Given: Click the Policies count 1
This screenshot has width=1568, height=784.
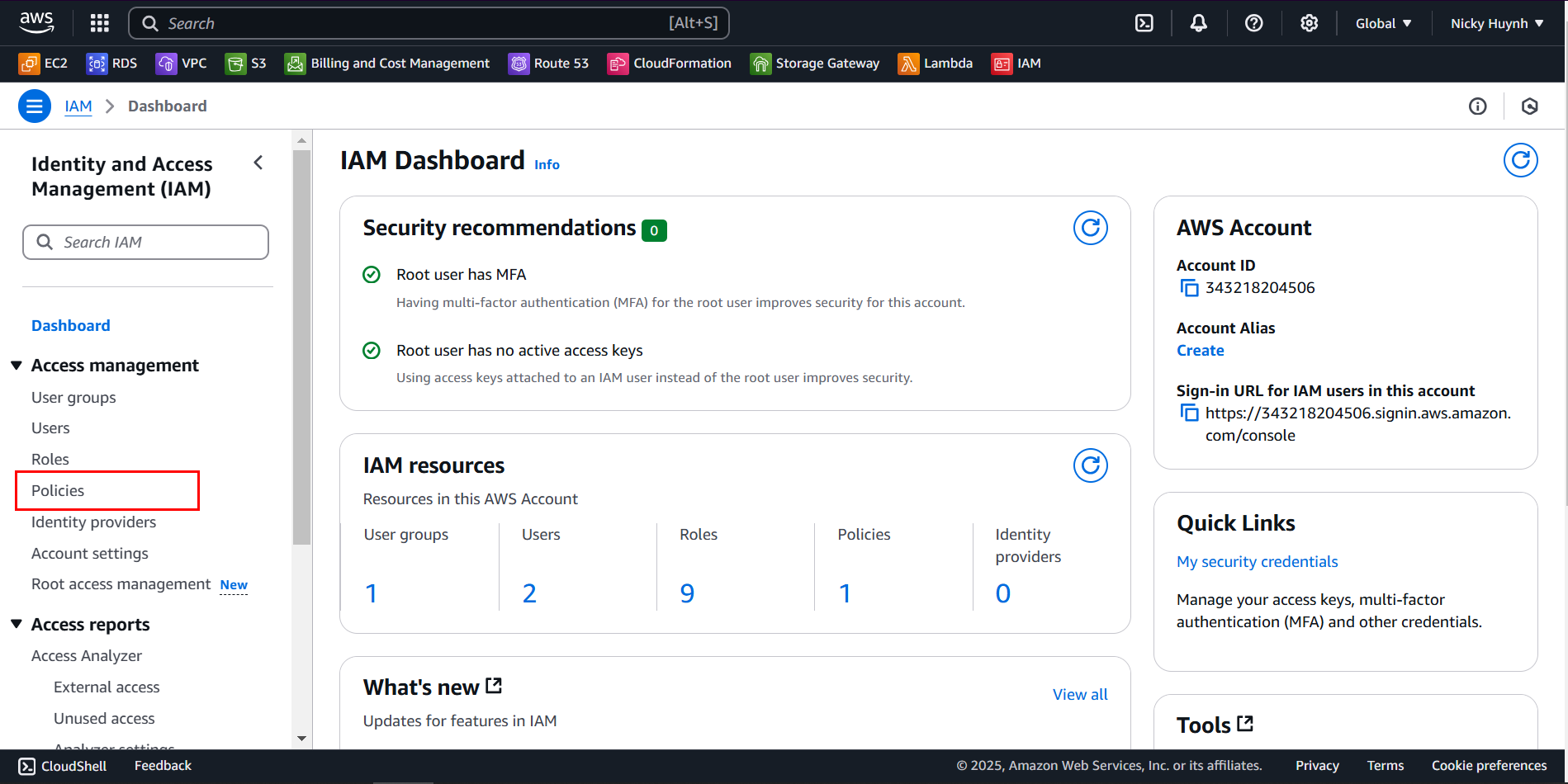Looking at the screenshot, I should [x=846, y=593].
